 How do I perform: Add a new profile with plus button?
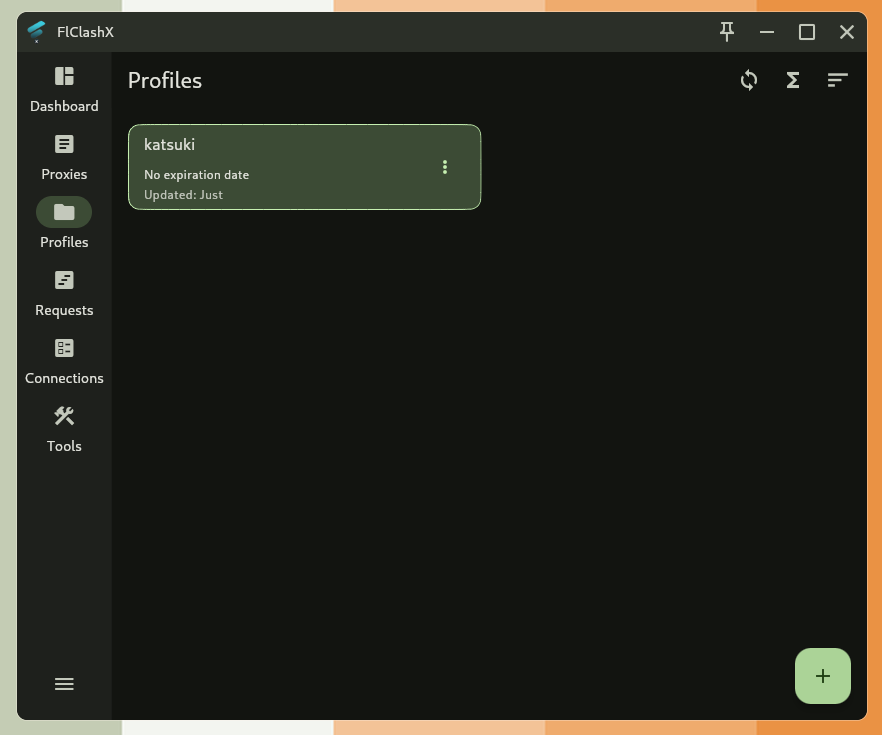[x=822, y=676]
